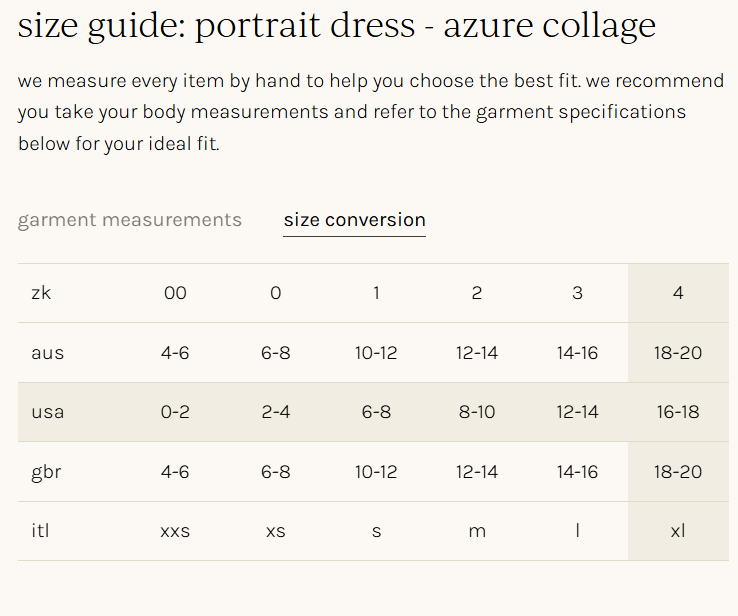
Task: Click the usa 0-2 size cell
Action: (x=175, y=412)
